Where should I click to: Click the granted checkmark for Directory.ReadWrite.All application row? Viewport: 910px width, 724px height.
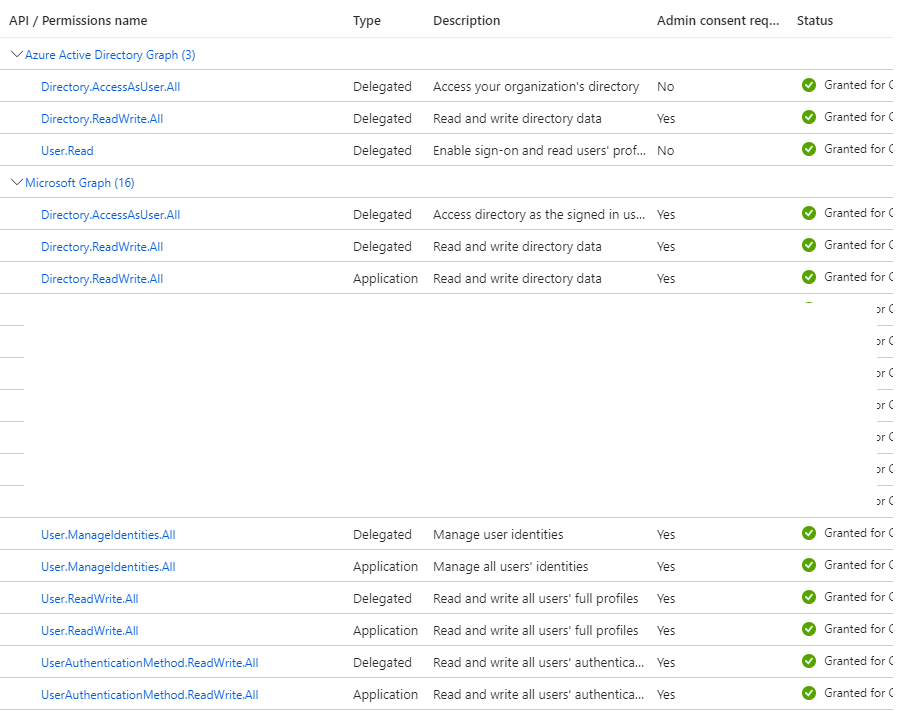(809, 277)
